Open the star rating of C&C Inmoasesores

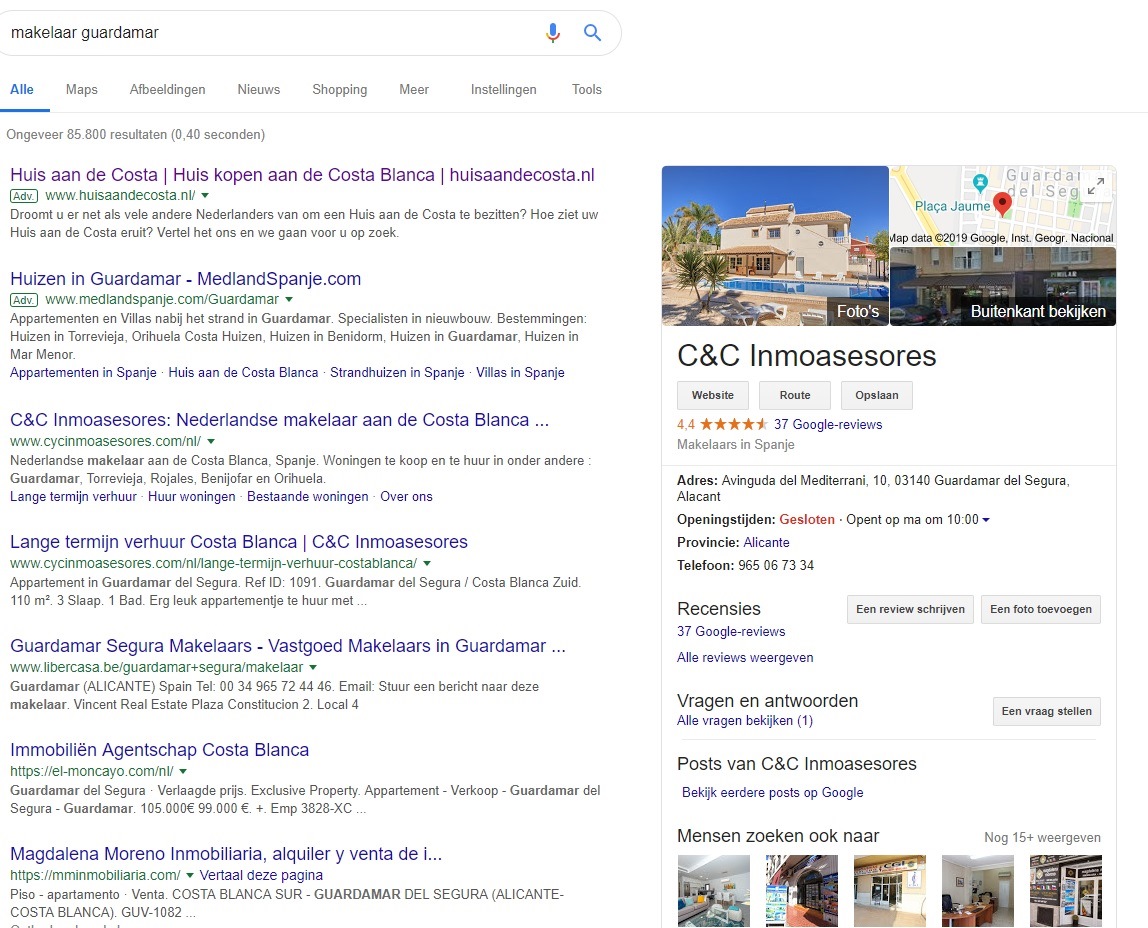733,424
